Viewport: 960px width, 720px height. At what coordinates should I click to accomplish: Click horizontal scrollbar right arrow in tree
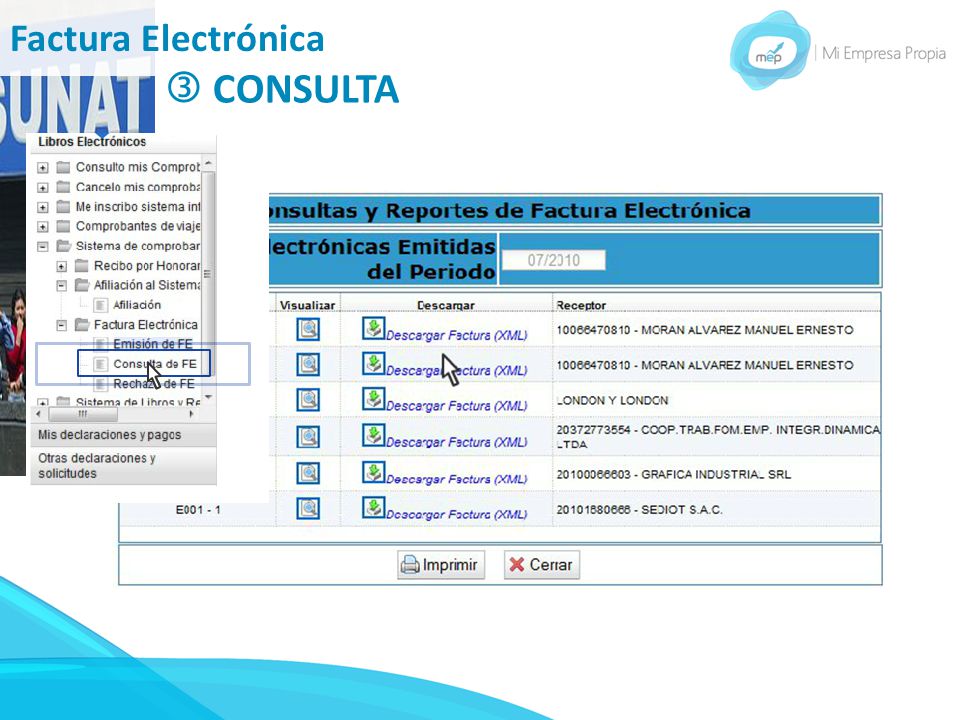[x=192, y=414]
